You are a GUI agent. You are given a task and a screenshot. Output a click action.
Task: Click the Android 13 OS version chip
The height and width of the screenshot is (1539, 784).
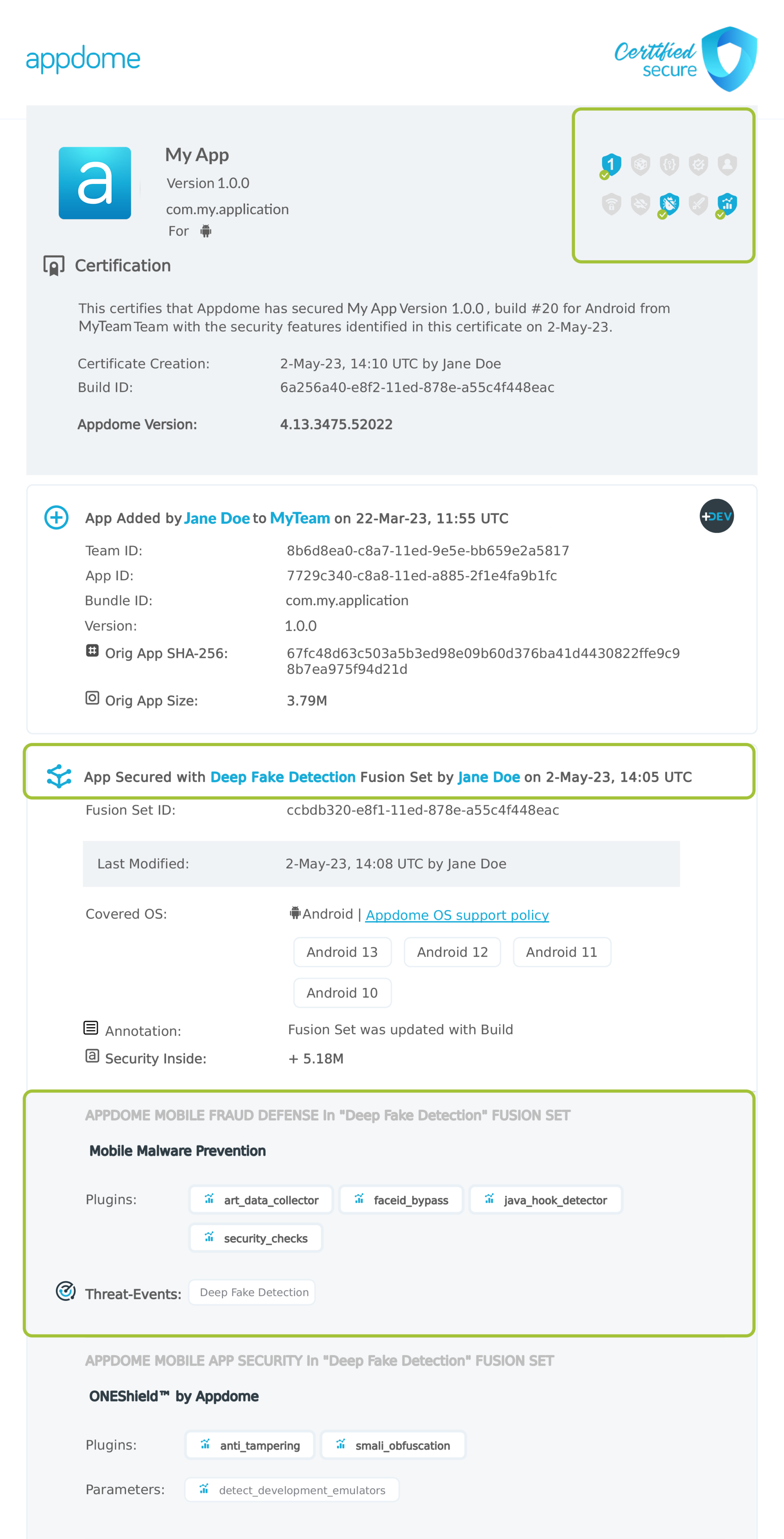341,952
